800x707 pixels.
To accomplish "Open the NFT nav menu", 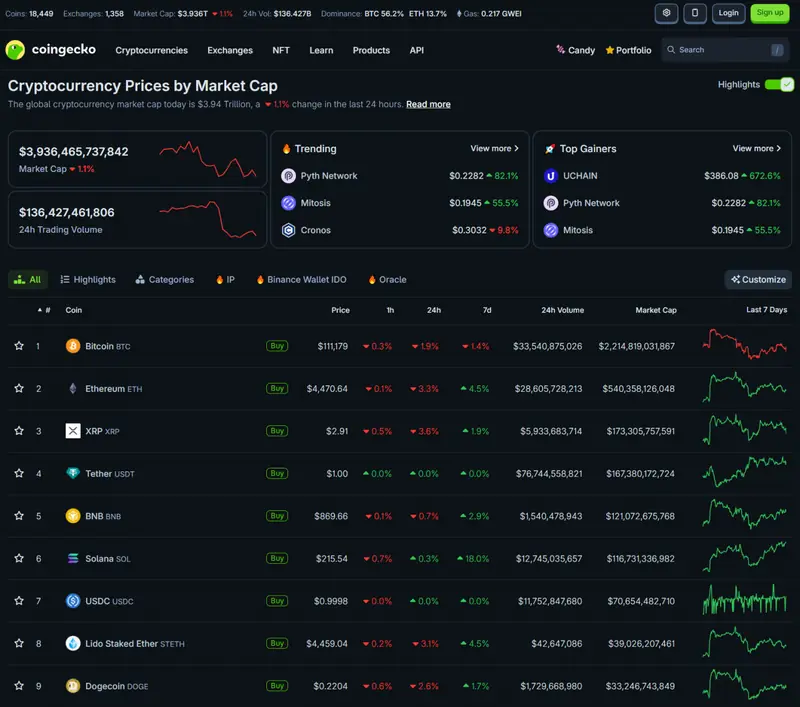I will [x=281, y=50].
